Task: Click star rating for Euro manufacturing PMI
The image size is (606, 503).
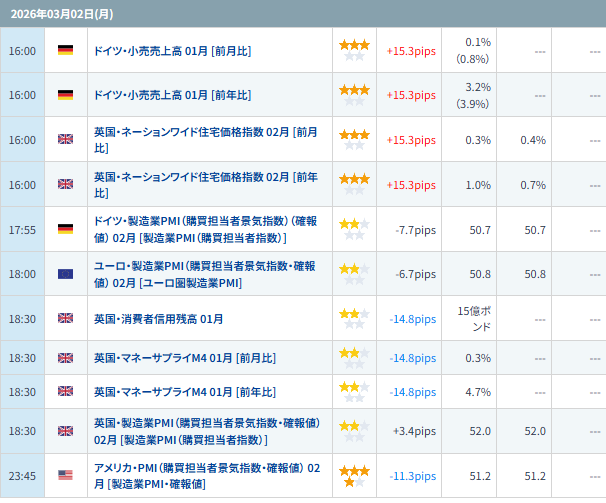Action: click(354, 274)
